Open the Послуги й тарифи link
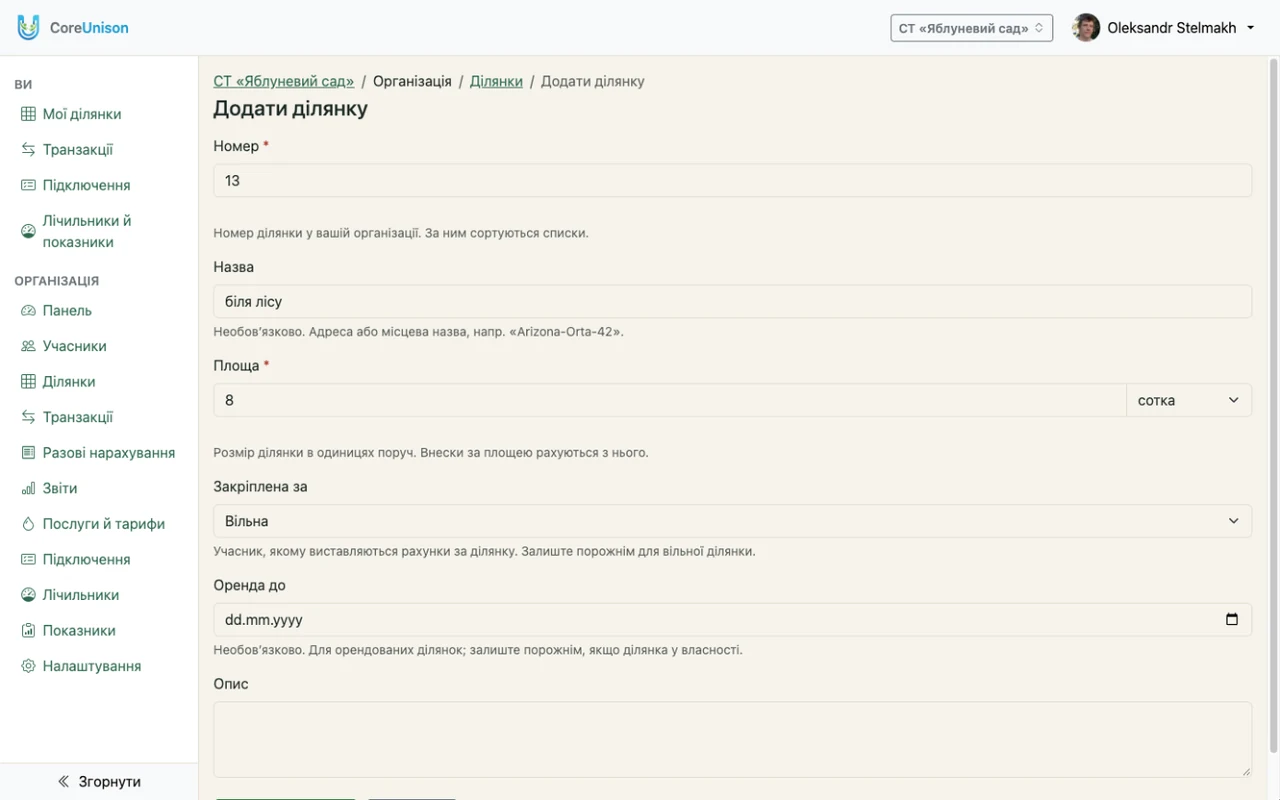 104,523
